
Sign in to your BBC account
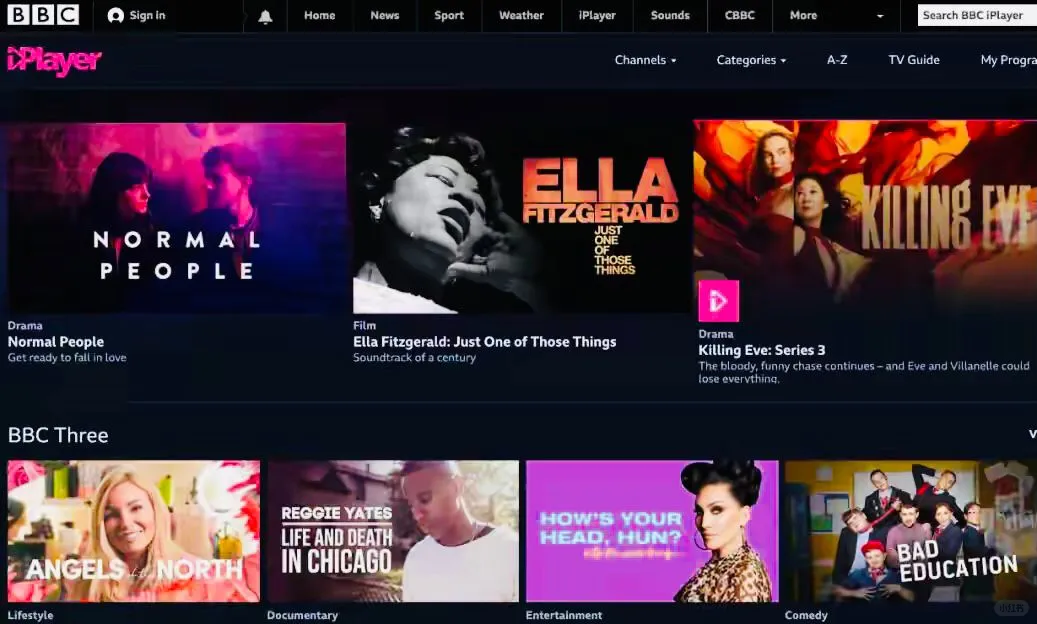pyautogui.click(x=136, y=15)
